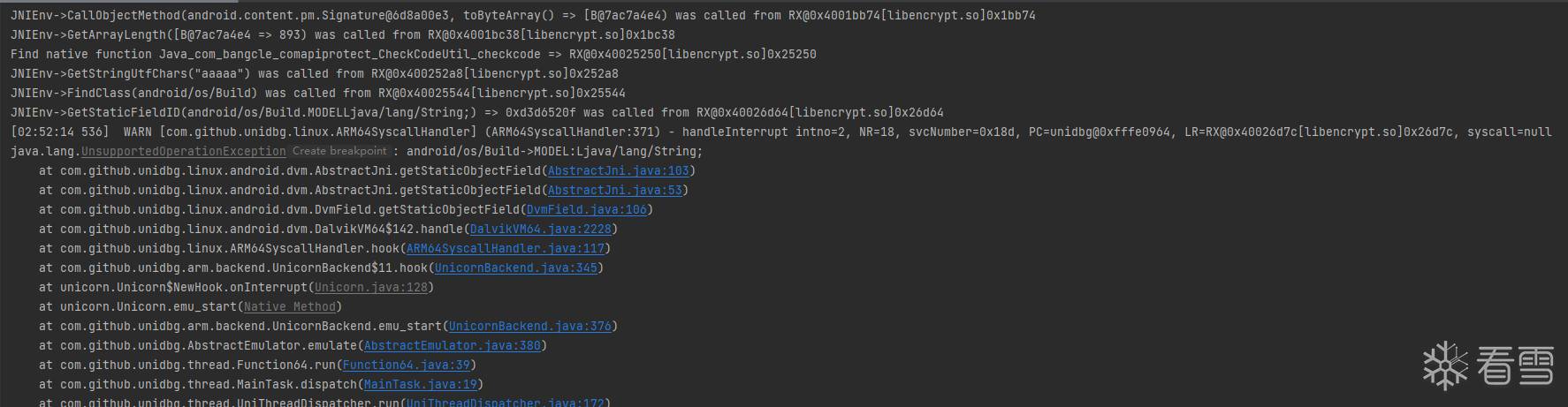Jump to AbstractEmulator.java:380

pyautogui.click(x=452, y=346)
